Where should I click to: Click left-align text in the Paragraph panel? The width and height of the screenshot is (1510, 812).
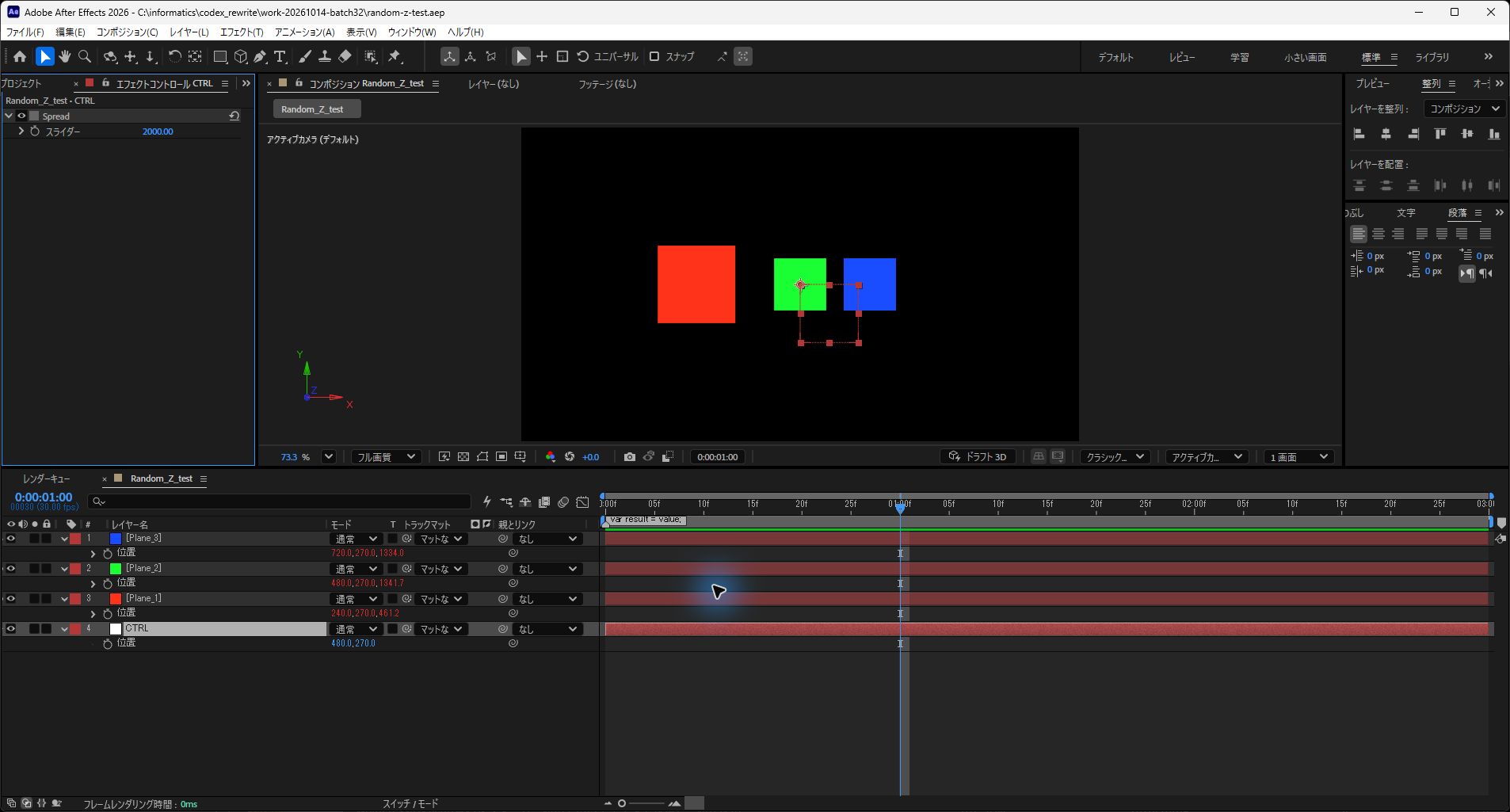tap(1358, 234)
